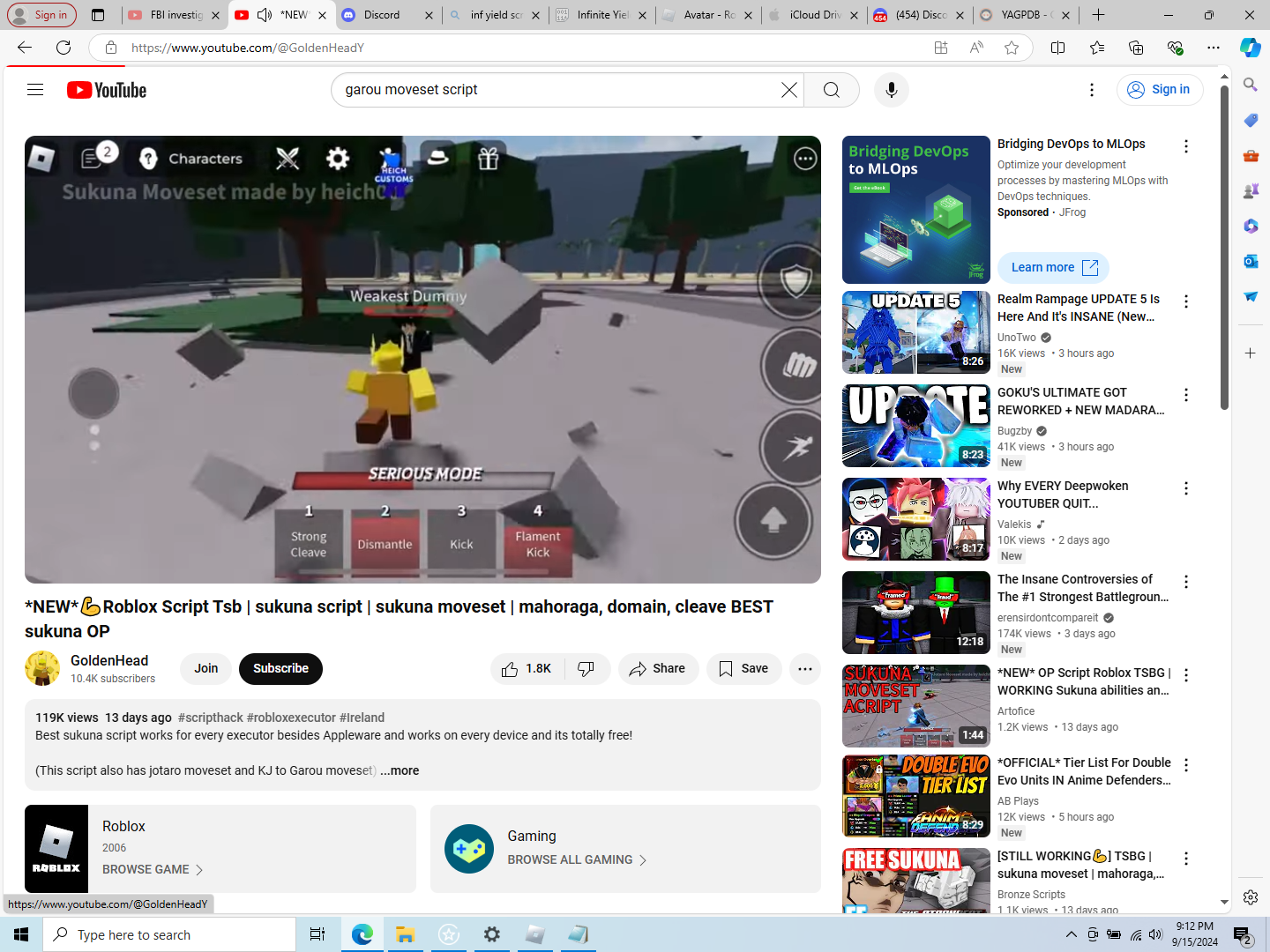
Task: Click the video player three-dot overlay
Action: click(805, 159)
